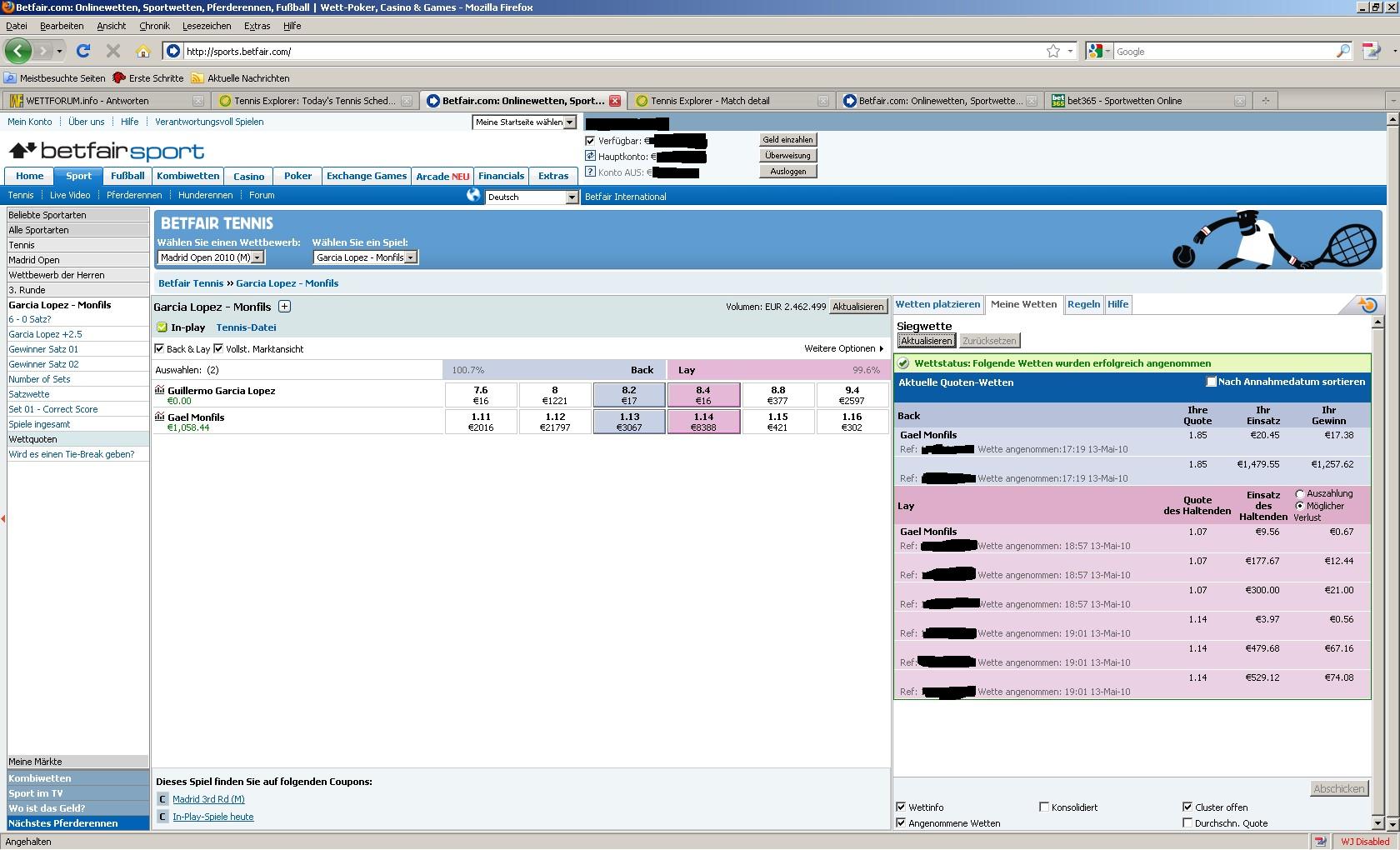
Task: Select Auszahlung radio button
Action: [1299, 493]
